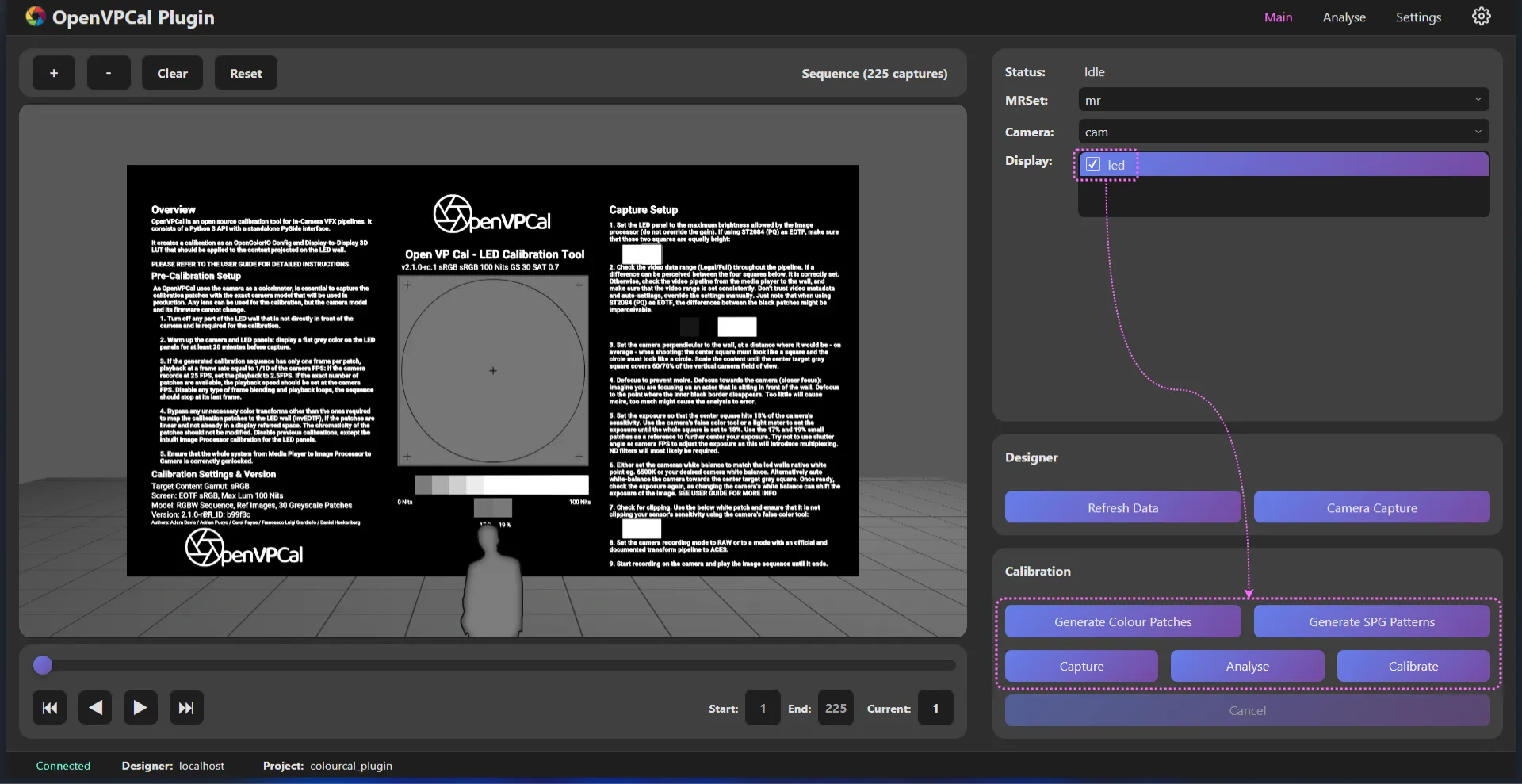
Task: Click the Generate SPG Patterns button
Action: [x=1371, y=621]
